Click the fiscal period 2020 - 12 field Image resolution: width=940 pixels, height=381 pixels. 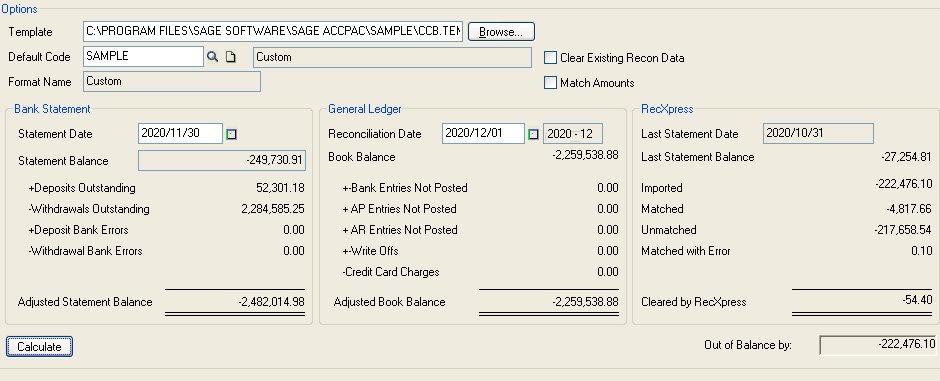(x=573, y=134)
